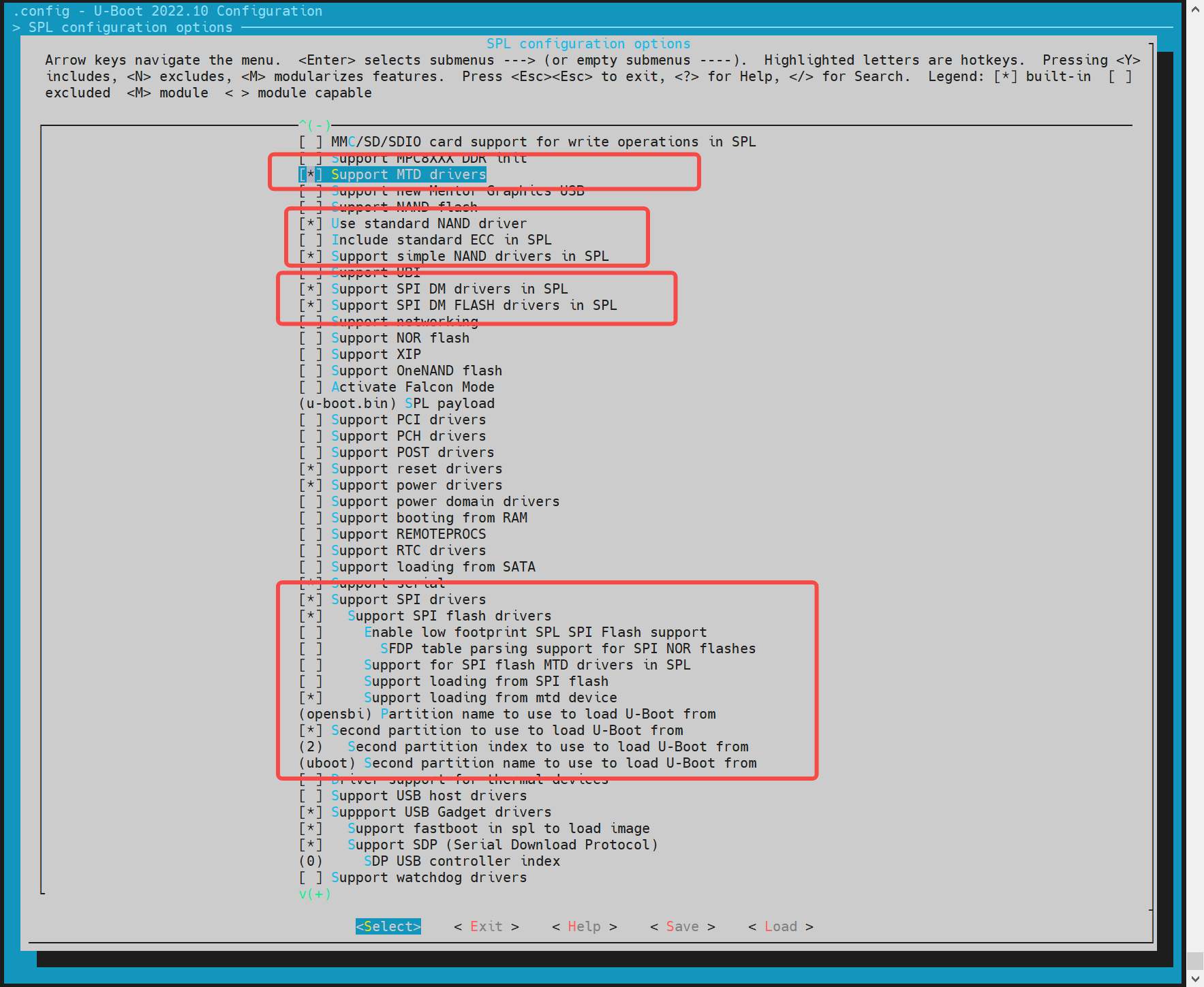Image resolution: width=1204 pixels, height=987 pixels.
Task: Toggle Support watchdog drivers checkbox
Action: pyautogui.click(x=311, y=877)
